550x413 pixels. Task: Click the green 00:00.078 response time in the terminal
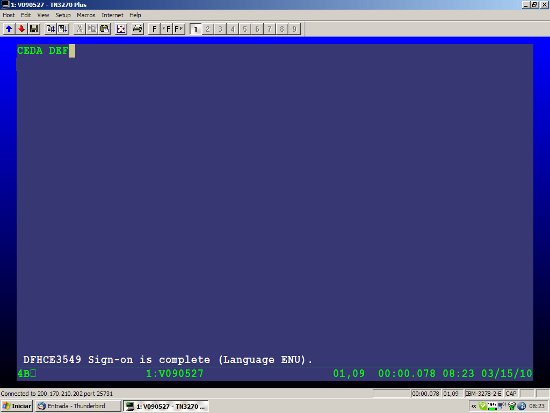click(x=407, y=373)
